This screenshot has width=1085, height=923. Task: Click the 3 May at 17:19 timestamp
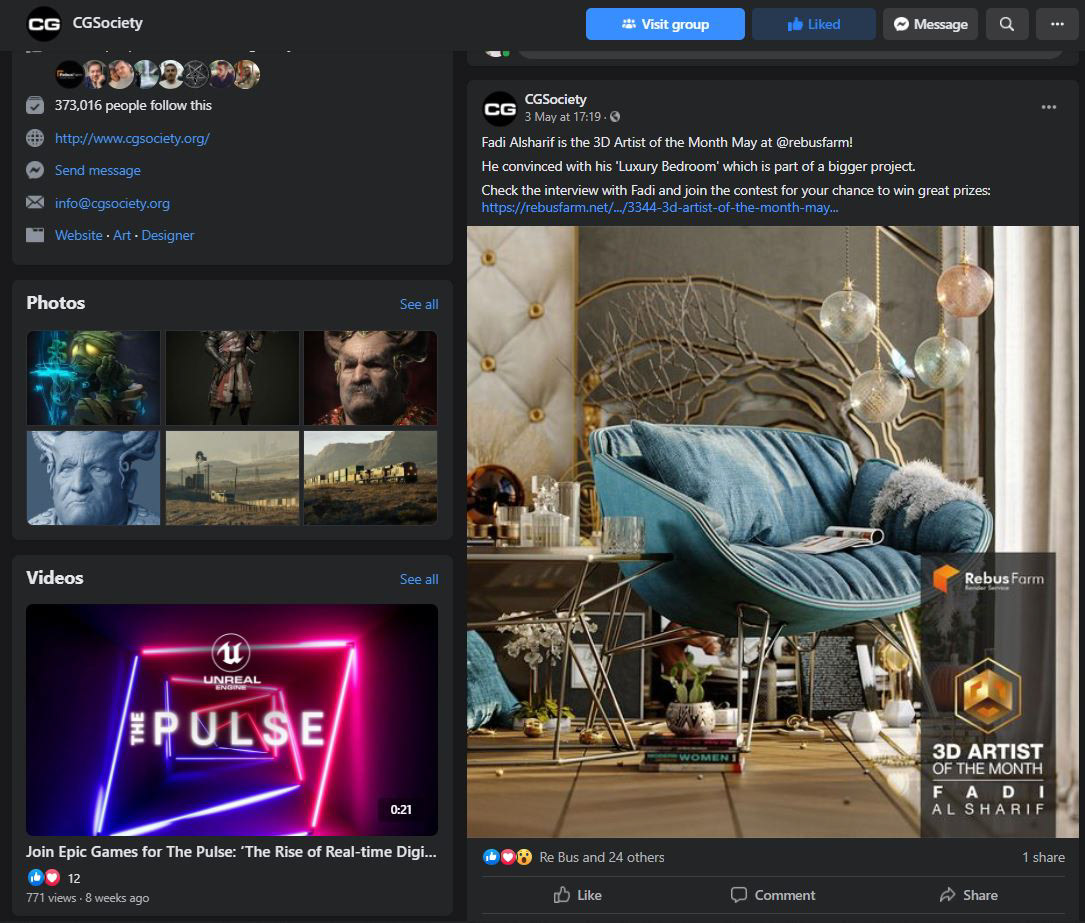point(562,117)
